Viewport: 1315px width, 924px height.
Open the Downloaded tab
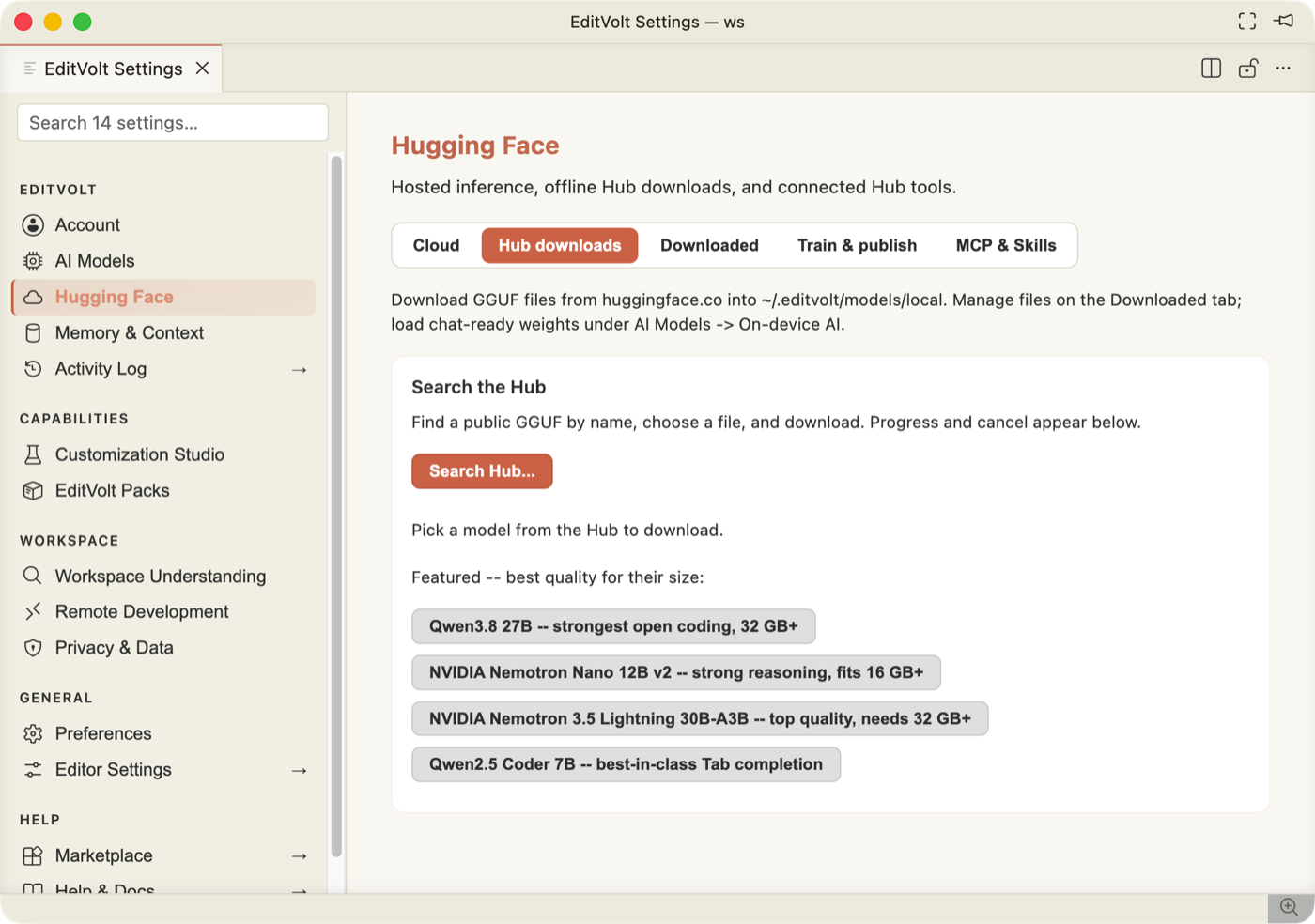709,246
